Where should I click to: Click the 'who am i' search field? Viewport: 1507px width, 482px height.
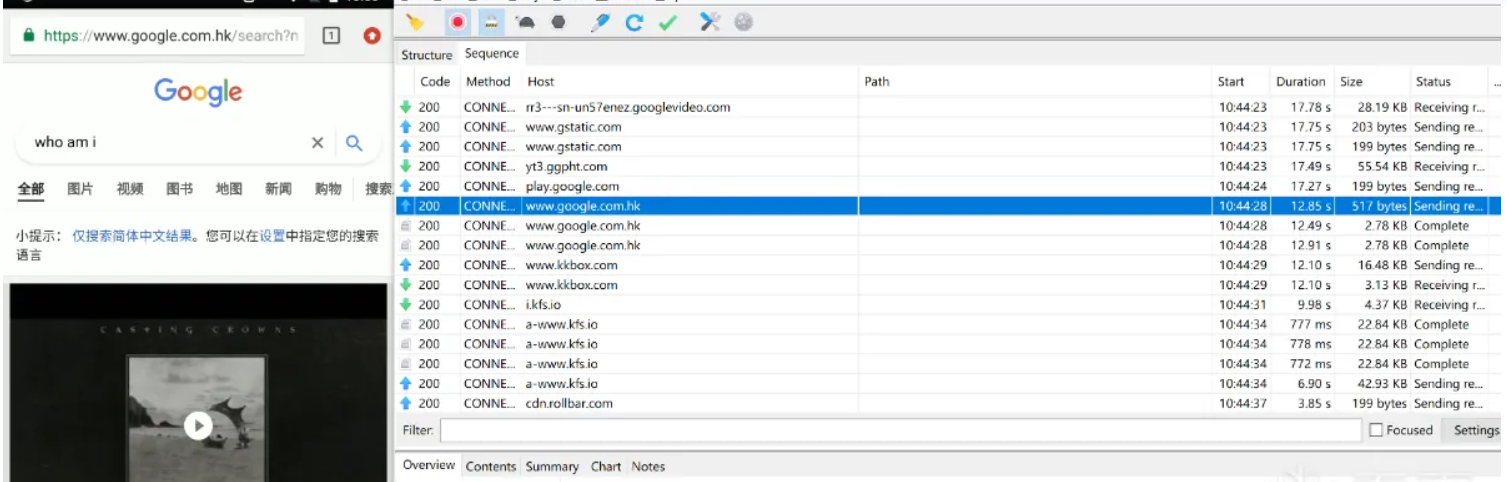(x=160, y=142)
